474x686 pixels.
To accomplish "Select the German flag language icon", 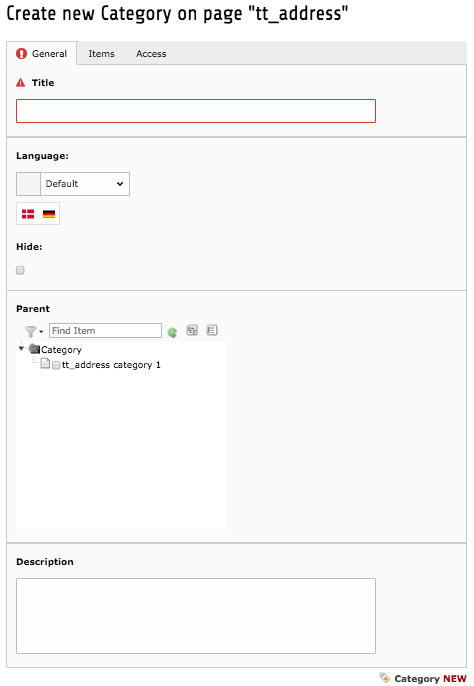I will [49, 214].
